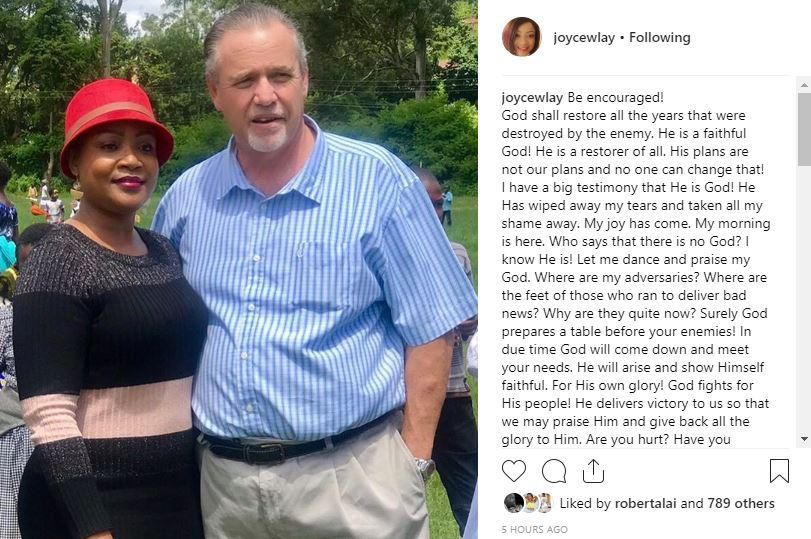Image resolution: width=811 pixels, height=539 pixels.
Task: Open the joycewlay profile picture
Action: (x=521, y=37)
